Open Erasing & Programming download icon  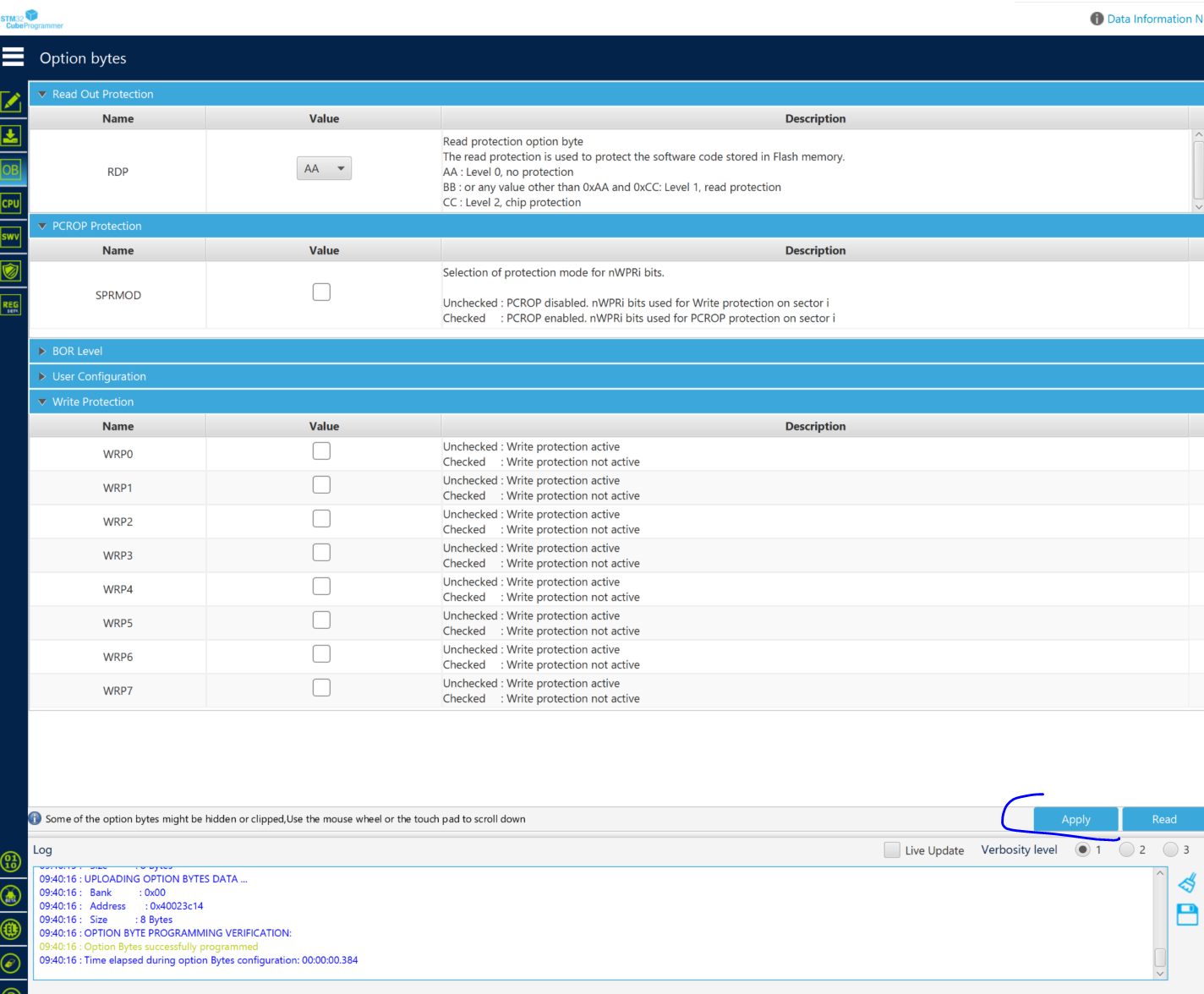pos(11,135)
